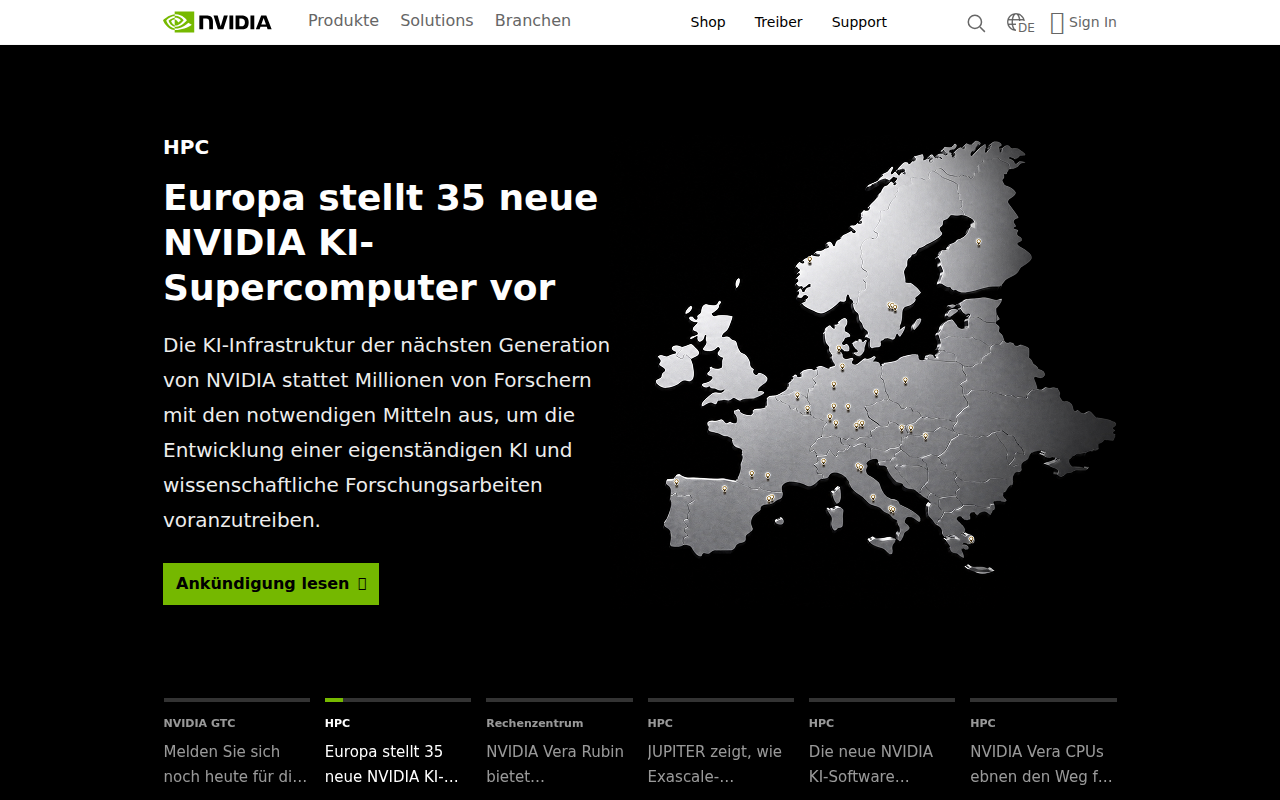Viewport: 1280px width, 800px height.
Task: Click the hero description paragraph
Action: pos(387,432)
